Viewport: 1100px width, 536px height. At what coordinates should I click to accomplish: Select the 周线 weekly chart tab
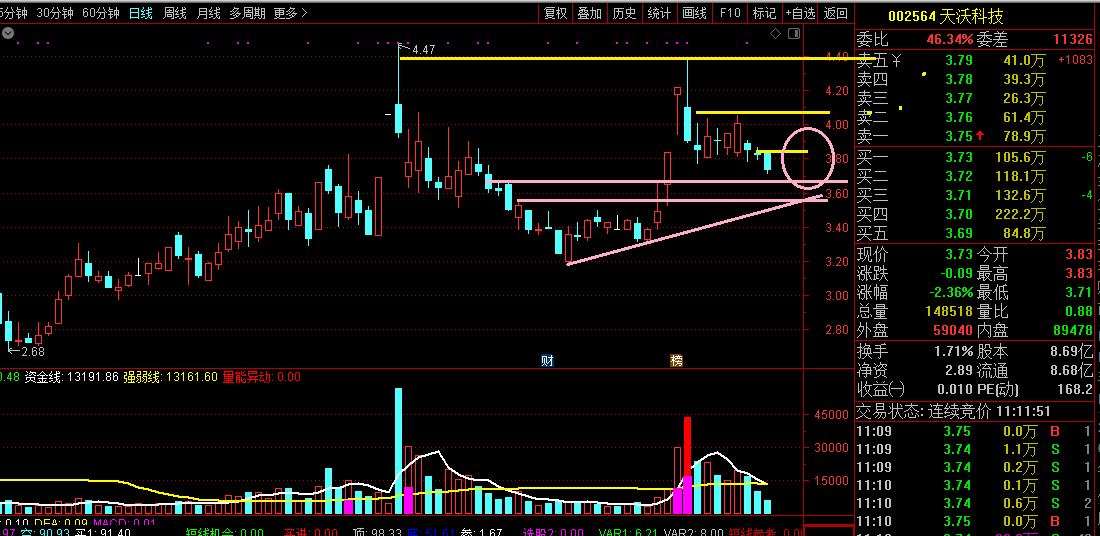point(174,13)
